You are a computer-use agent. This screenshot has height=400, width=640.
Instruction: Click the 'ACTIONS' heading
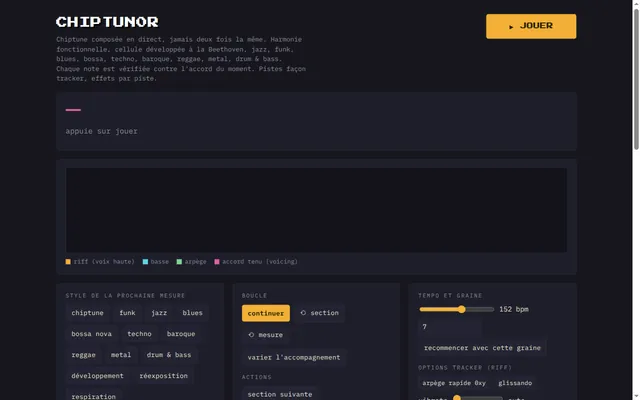[x=257, y=377]
